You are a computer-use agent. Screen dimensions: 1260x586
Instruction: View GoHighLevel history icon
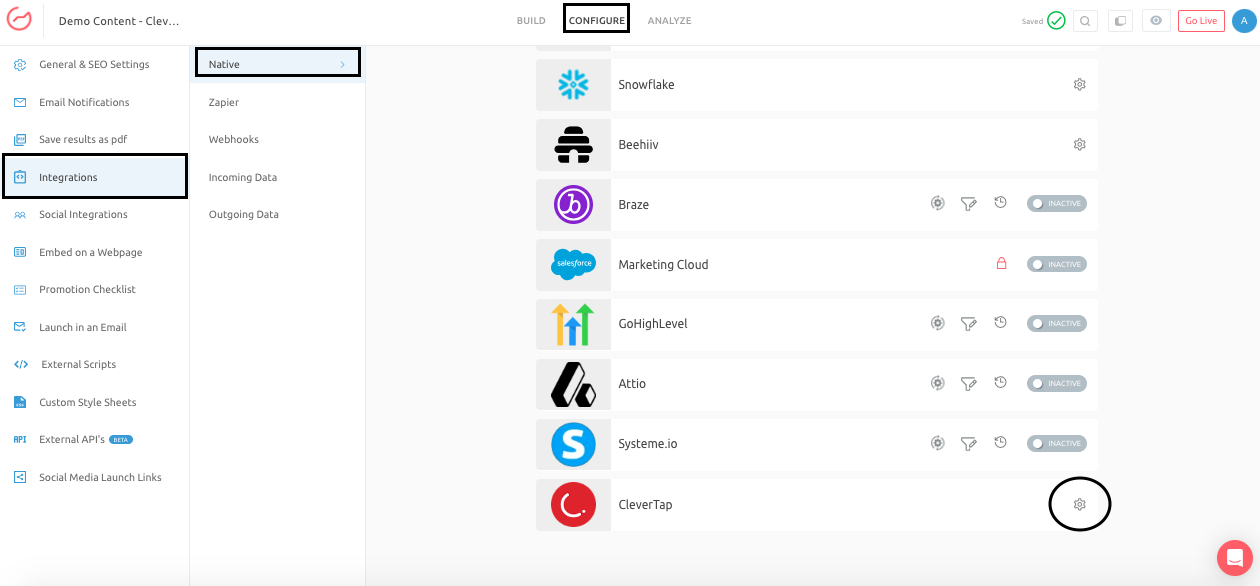(x=1000, y=323)
